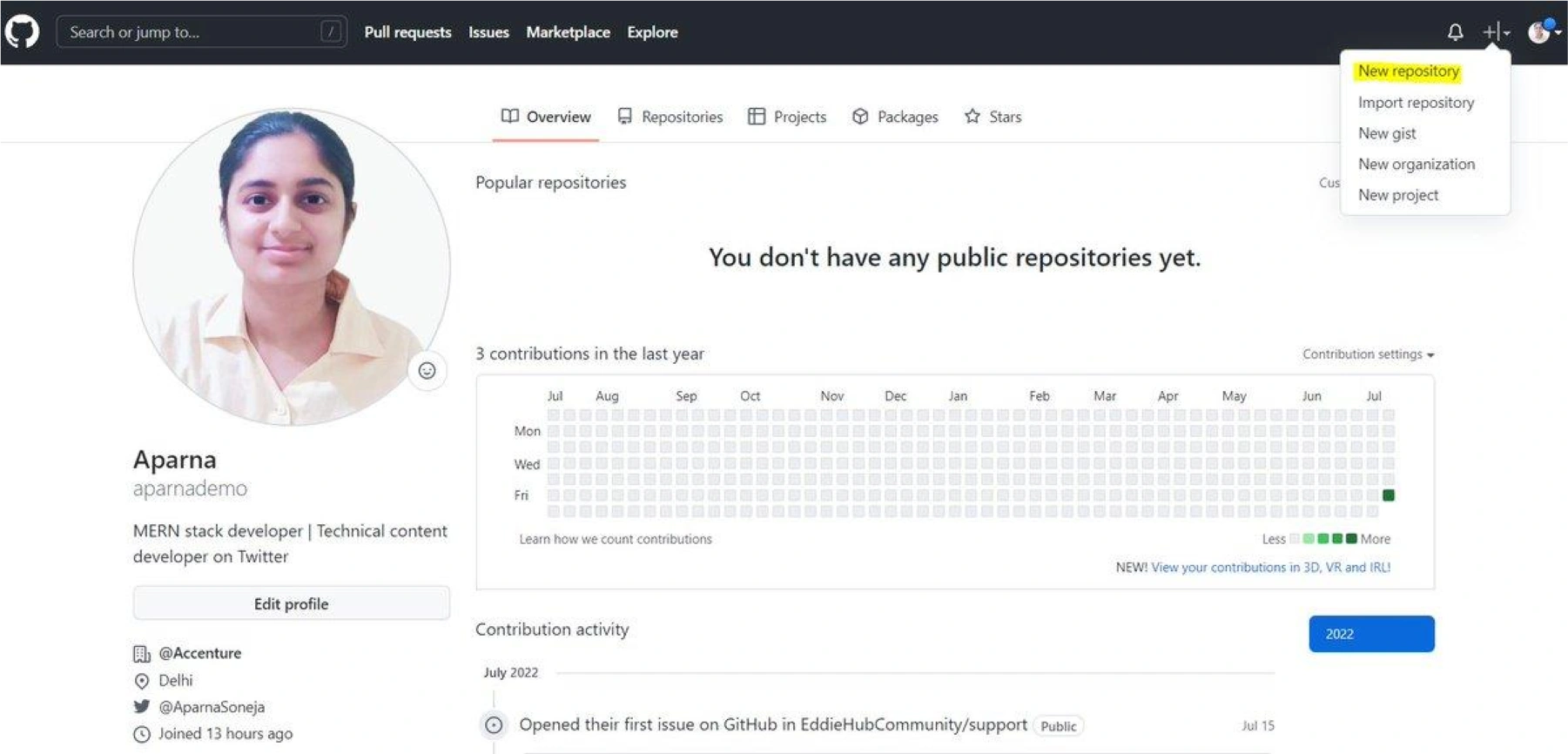Select the 2022 year filter button
This screenshot has width=1568, height=754.
click(1370, 634)
